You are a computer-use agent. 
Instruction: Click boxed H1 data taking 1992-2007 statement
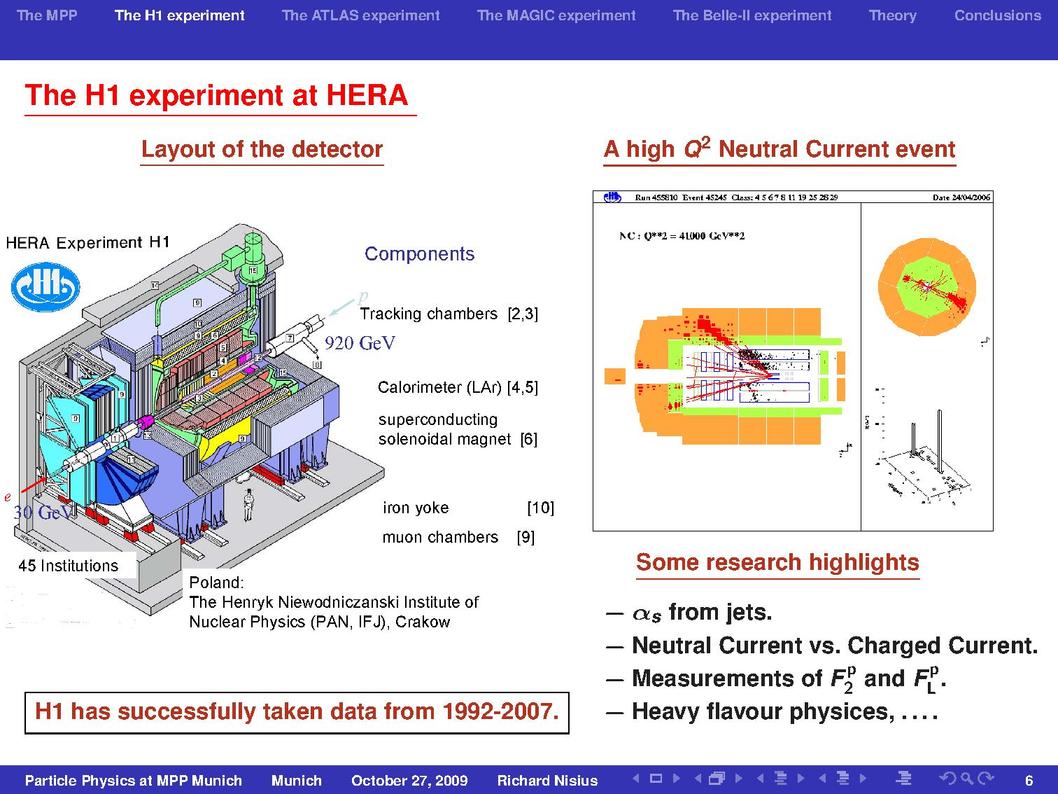tap(297, 712)
